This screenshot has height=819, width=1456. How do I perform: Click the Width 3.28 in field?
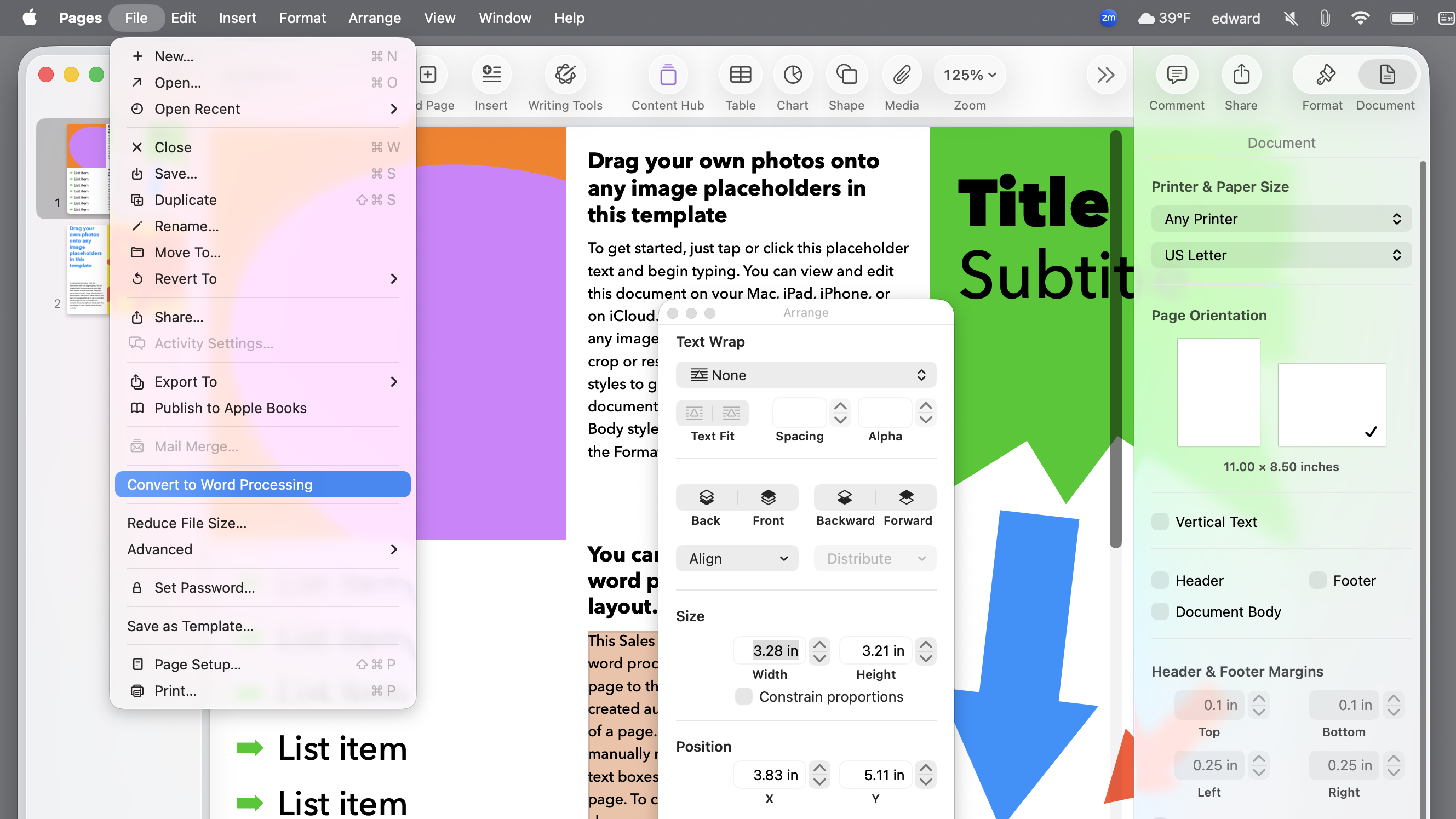tap(770, 651)
